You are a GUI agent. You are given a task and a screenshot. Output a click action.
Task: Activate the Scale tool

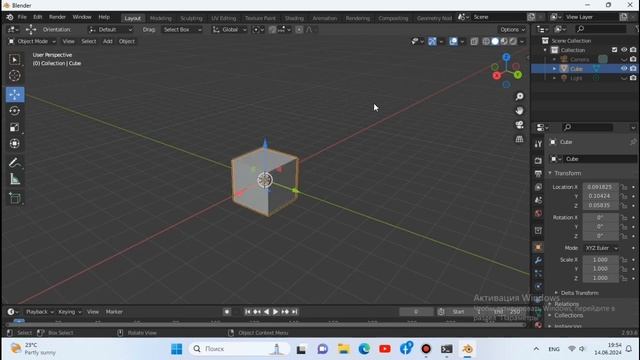15,127
